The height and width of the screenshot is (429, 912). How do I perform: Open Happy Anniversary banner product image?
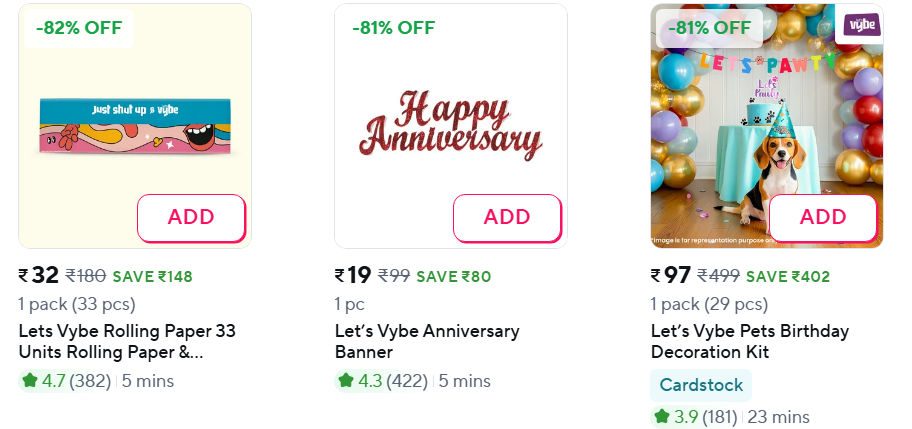coord(451,125)
